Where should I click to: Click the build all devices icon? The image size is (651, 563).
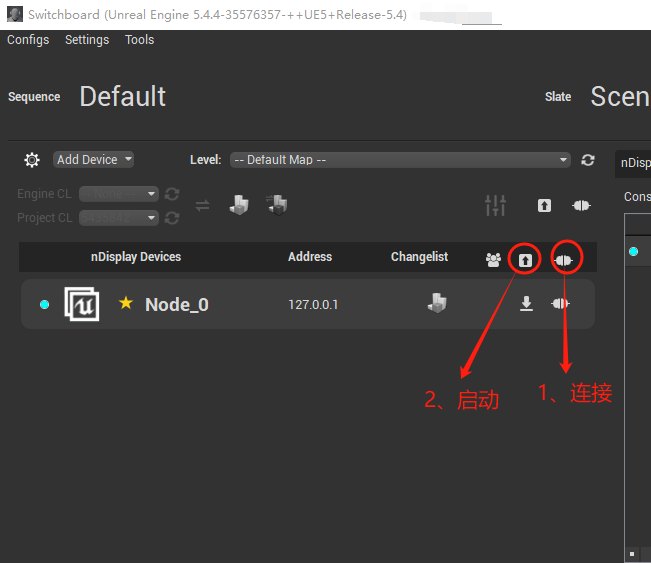tap(239, 205)
